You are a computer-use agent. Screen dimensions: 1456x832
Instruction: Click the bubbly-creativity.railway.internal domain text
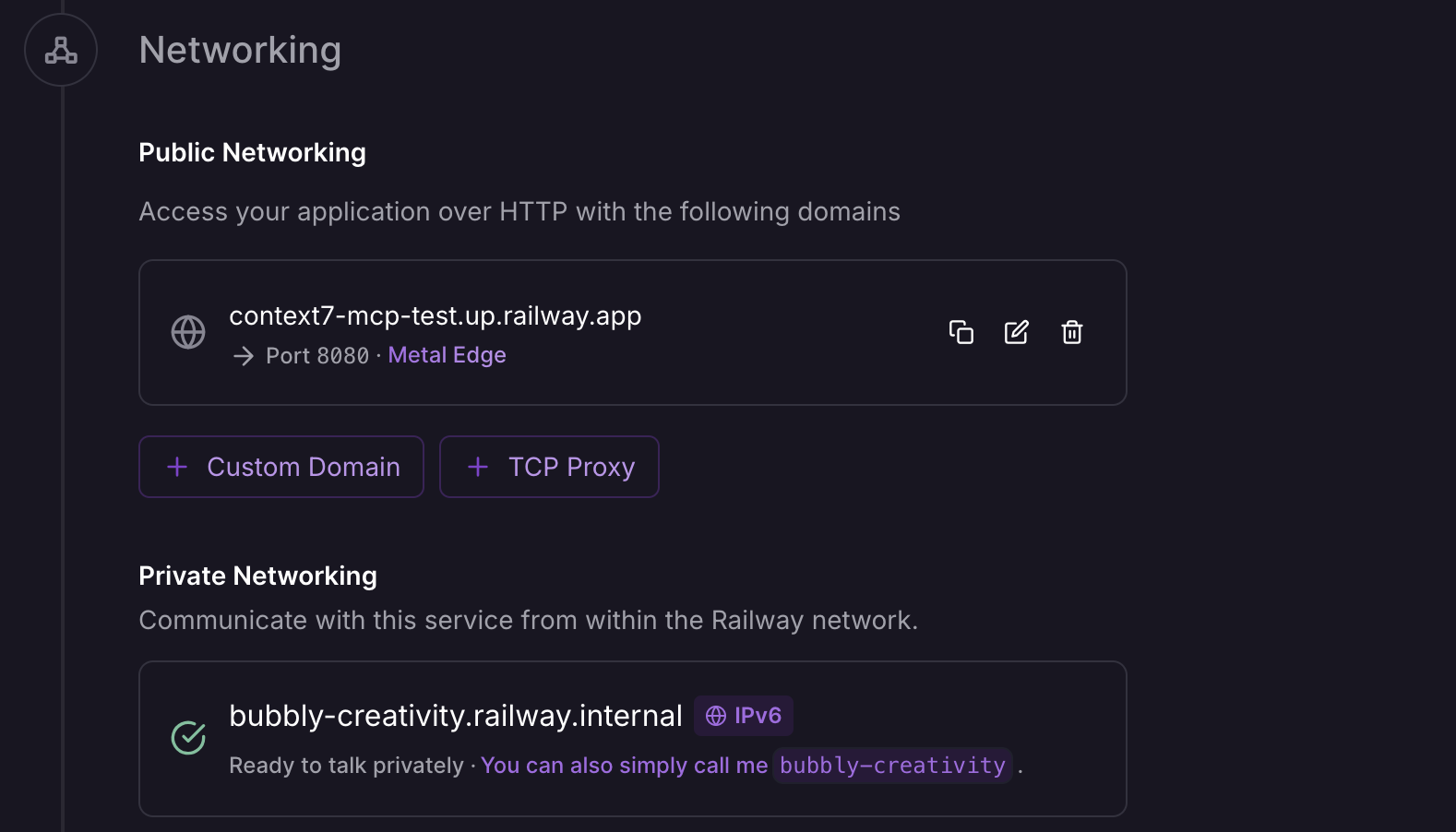(x=455, y=714)
